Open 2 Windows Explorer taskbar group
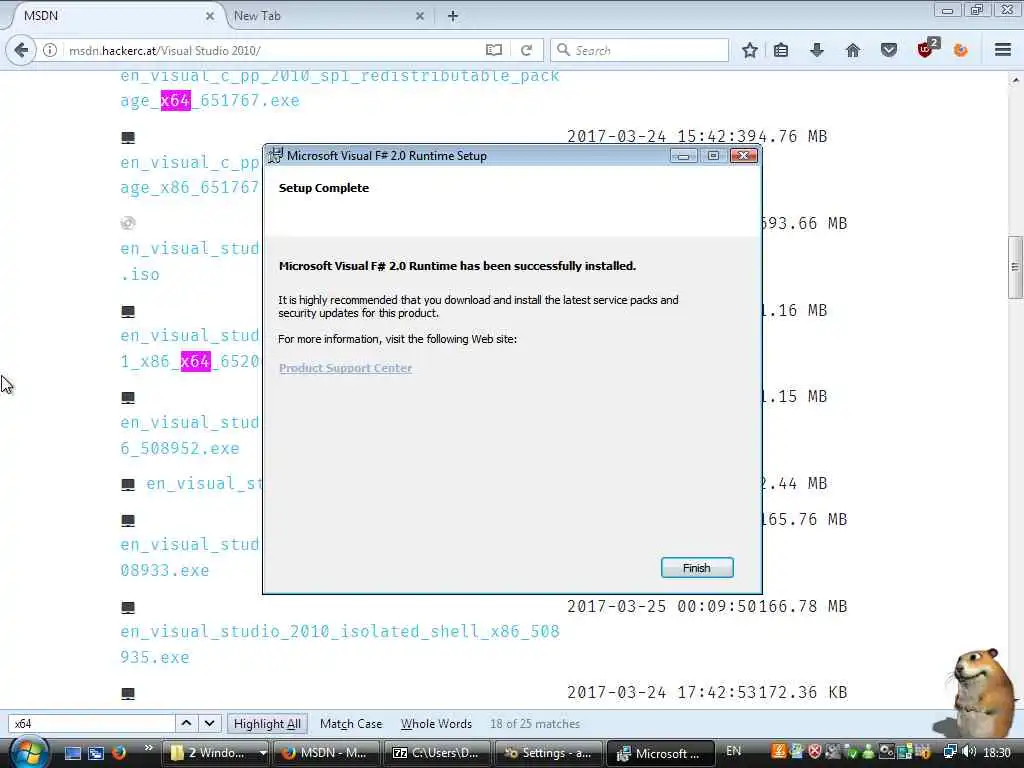Viewport: 1024px width, 768px height. click(216, 753)
